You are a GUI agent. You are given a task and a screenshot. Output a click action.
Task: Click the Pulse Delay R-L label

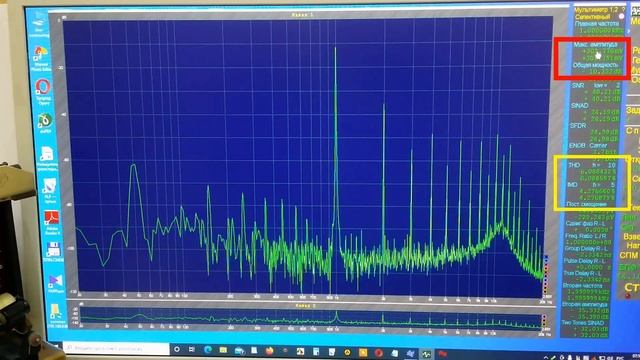585,260
